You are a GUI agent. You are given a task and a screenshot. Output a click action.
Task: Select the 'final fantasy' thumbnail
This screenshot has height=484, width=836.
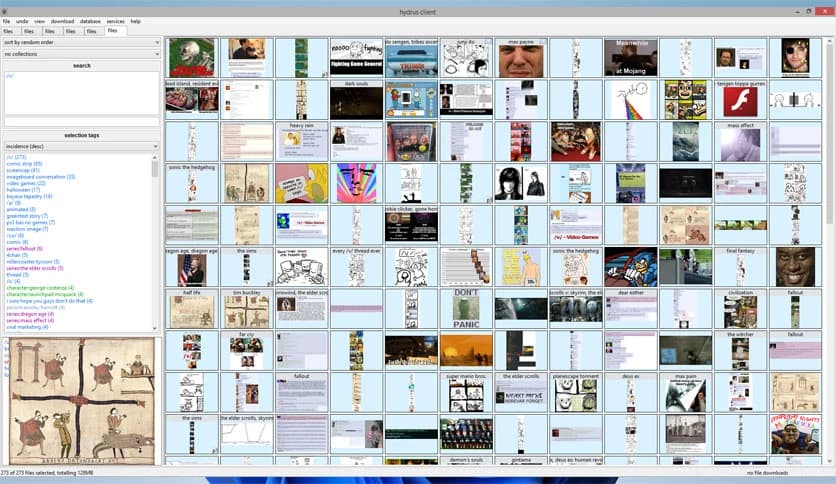point(741,267)
